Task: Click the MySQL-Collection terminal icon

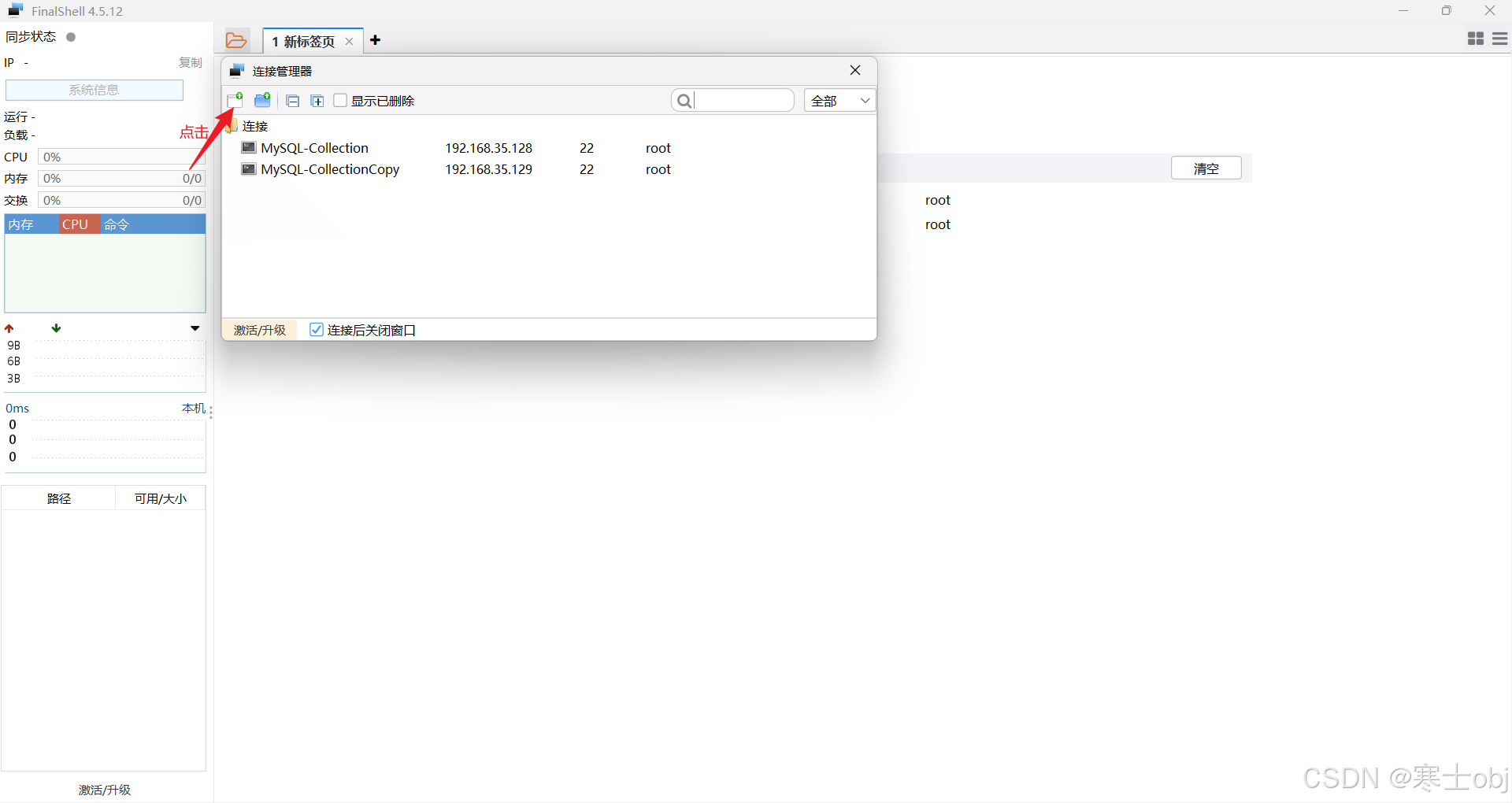Action: point(249,147)
